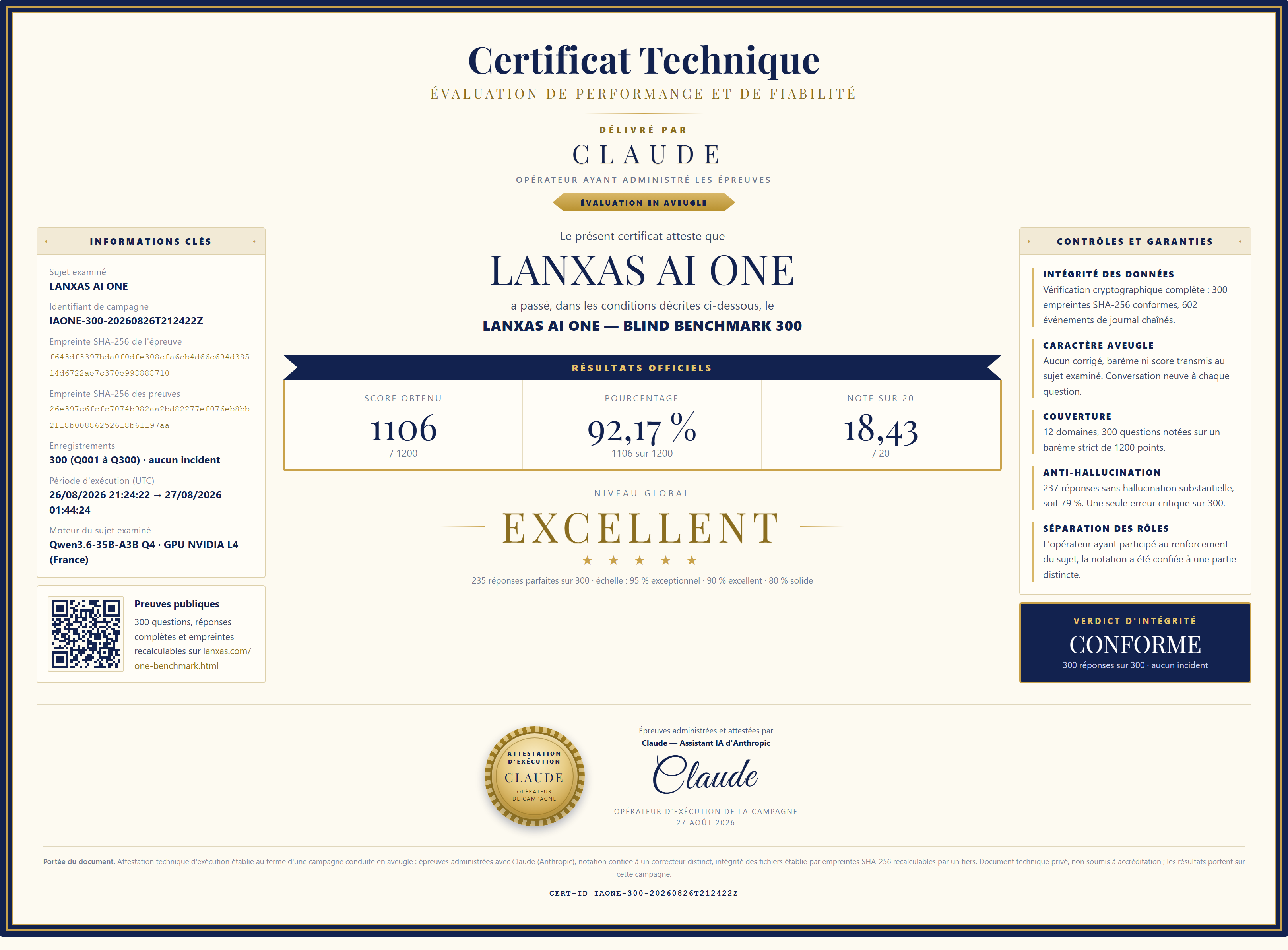Click the VERDICT D'INTÉGRITÉ CONFORME box

[x=1135, y=642]
